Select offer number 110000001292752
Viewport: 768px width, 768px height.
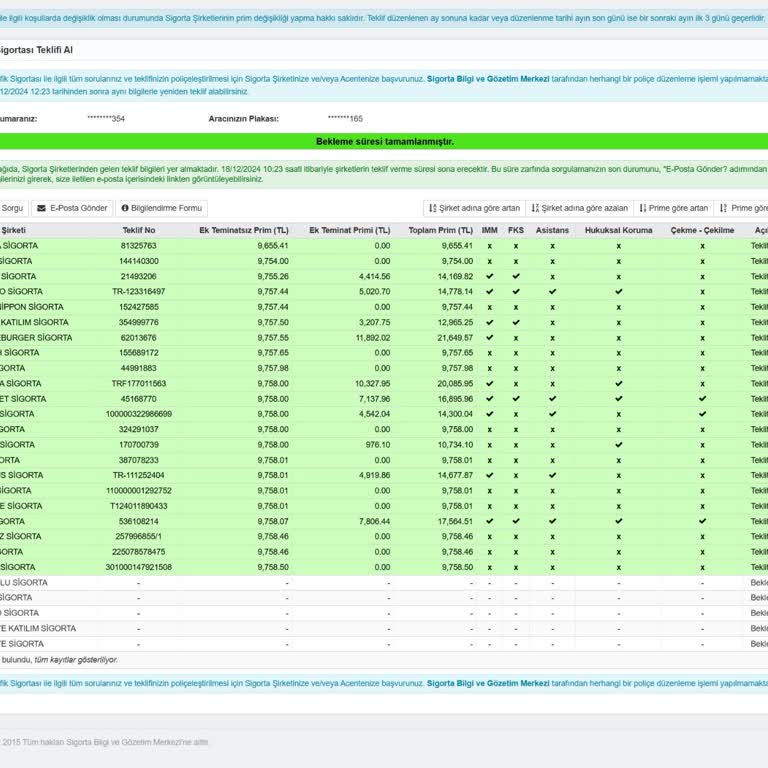pos(139,491)
